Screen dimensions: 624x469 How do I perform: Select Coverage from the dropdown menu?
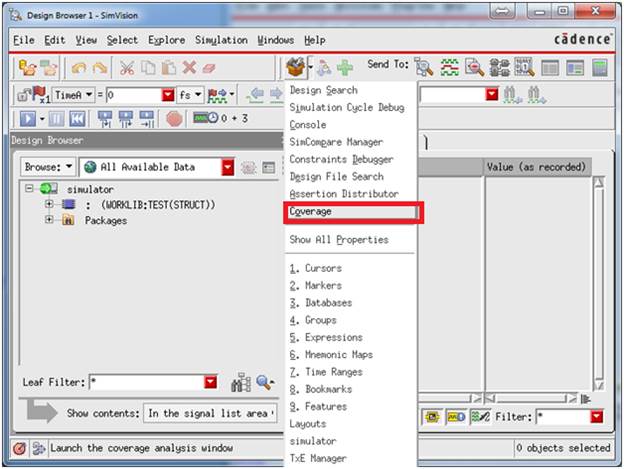coord(352,212)
